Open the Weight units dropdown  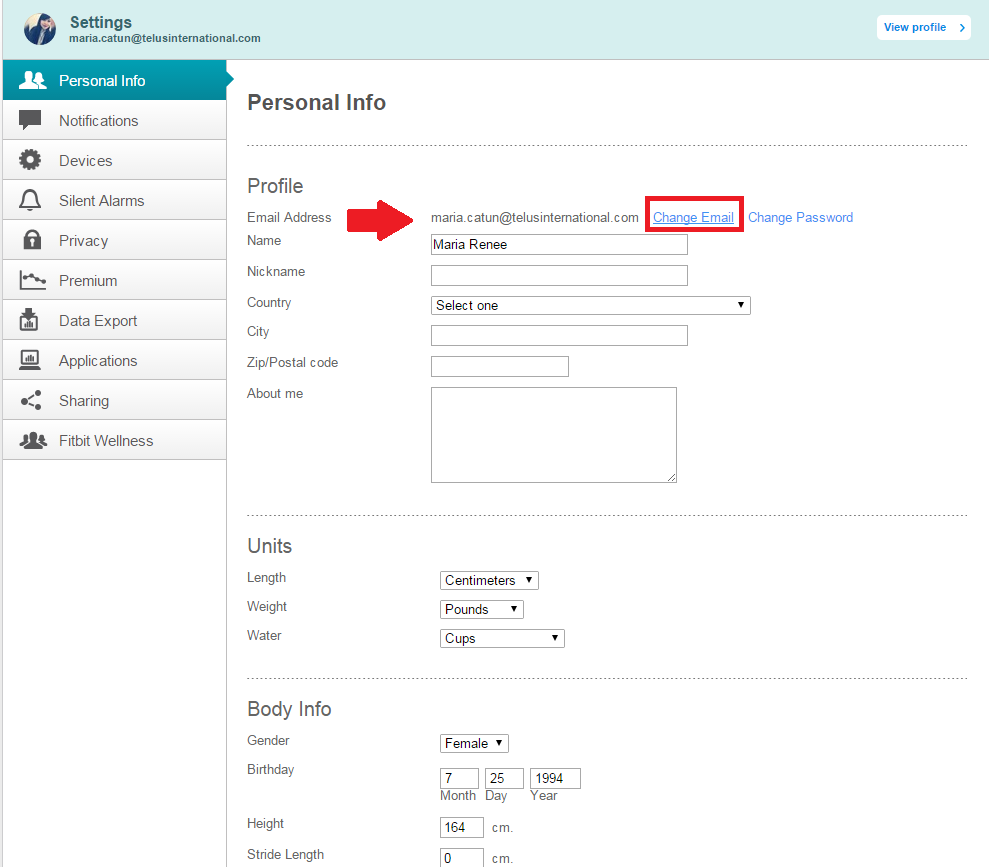[x=482, y=609]
